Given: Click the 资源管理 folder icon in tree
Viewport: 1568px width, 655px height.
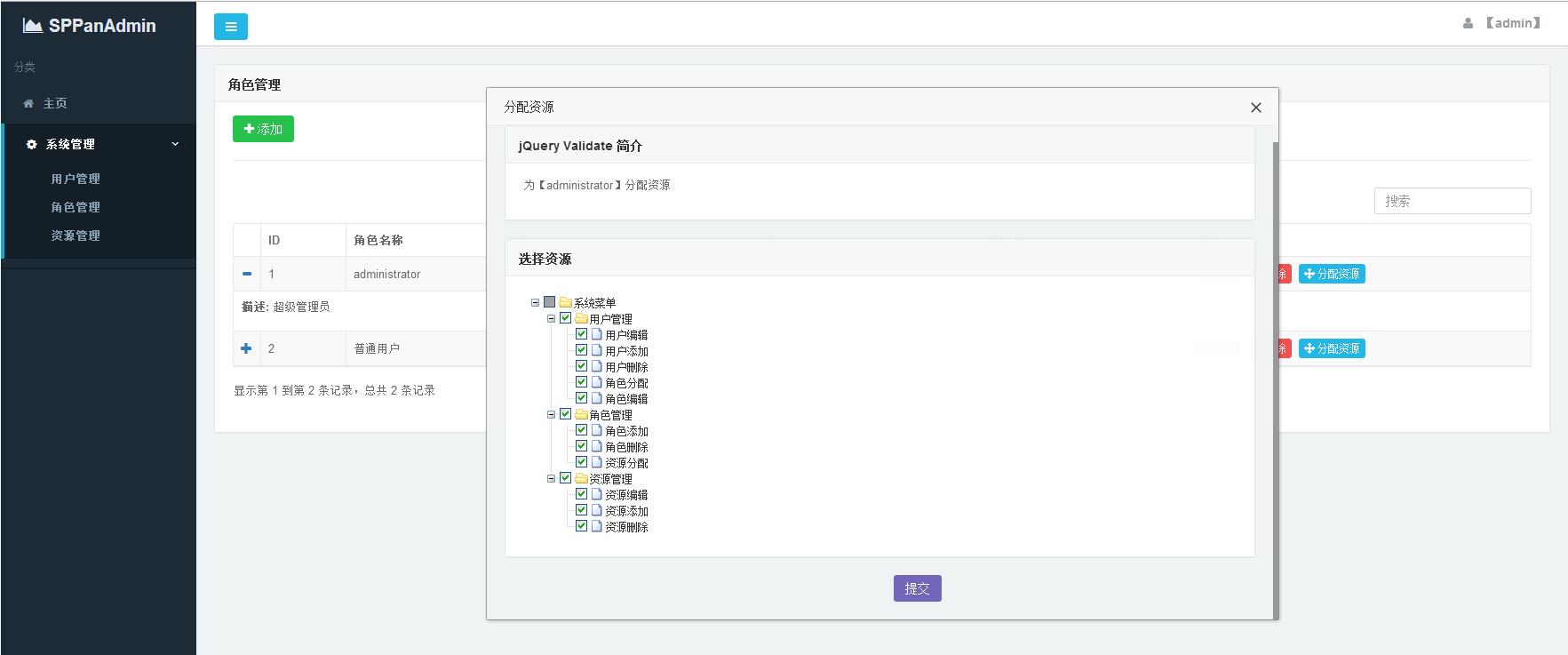Looking at the screenshot, I should pyautogui.click(x=581, y=478).
